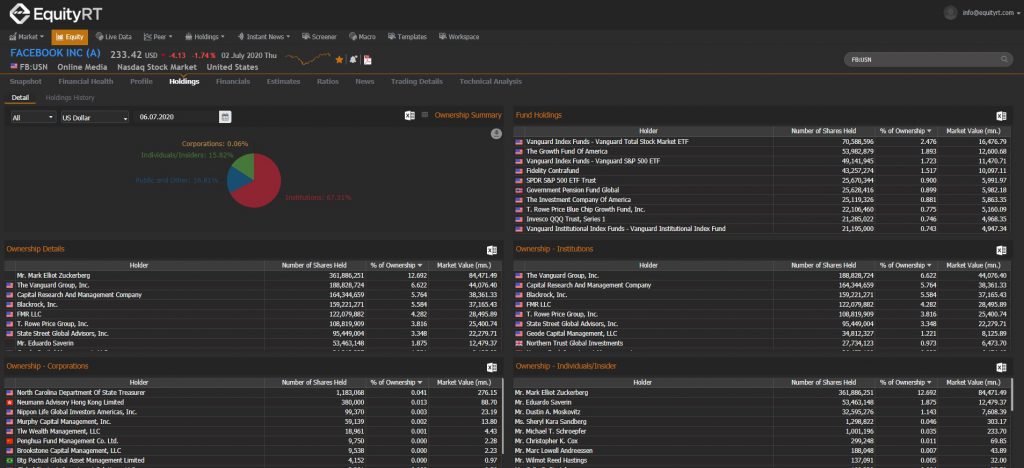
Task: Select the Fidelity Contrafund row
Action: pyautogui.click(x=762, y=171)
